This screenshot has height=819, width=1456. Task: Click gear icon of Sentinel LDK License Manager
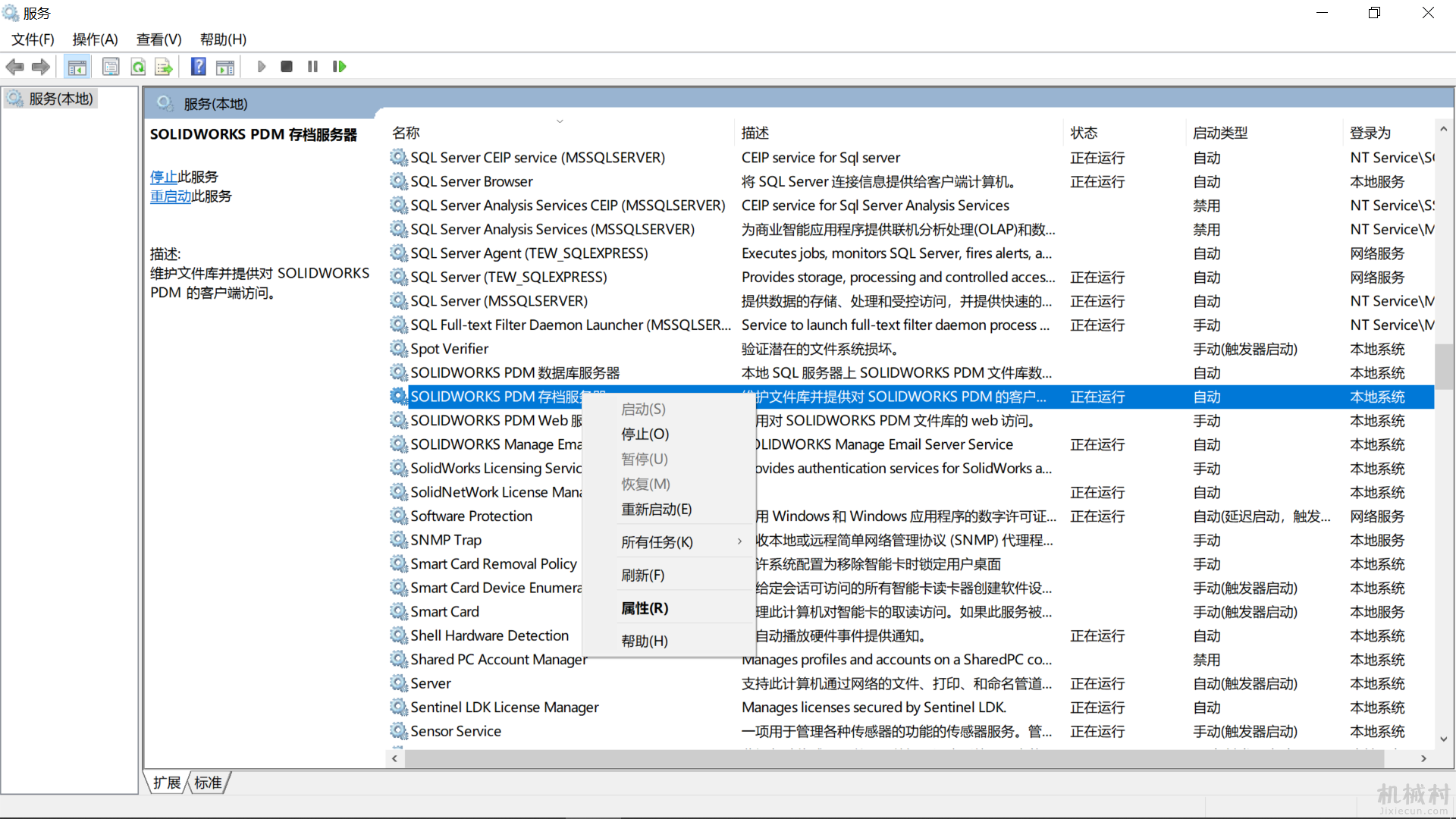coord(399,707)
